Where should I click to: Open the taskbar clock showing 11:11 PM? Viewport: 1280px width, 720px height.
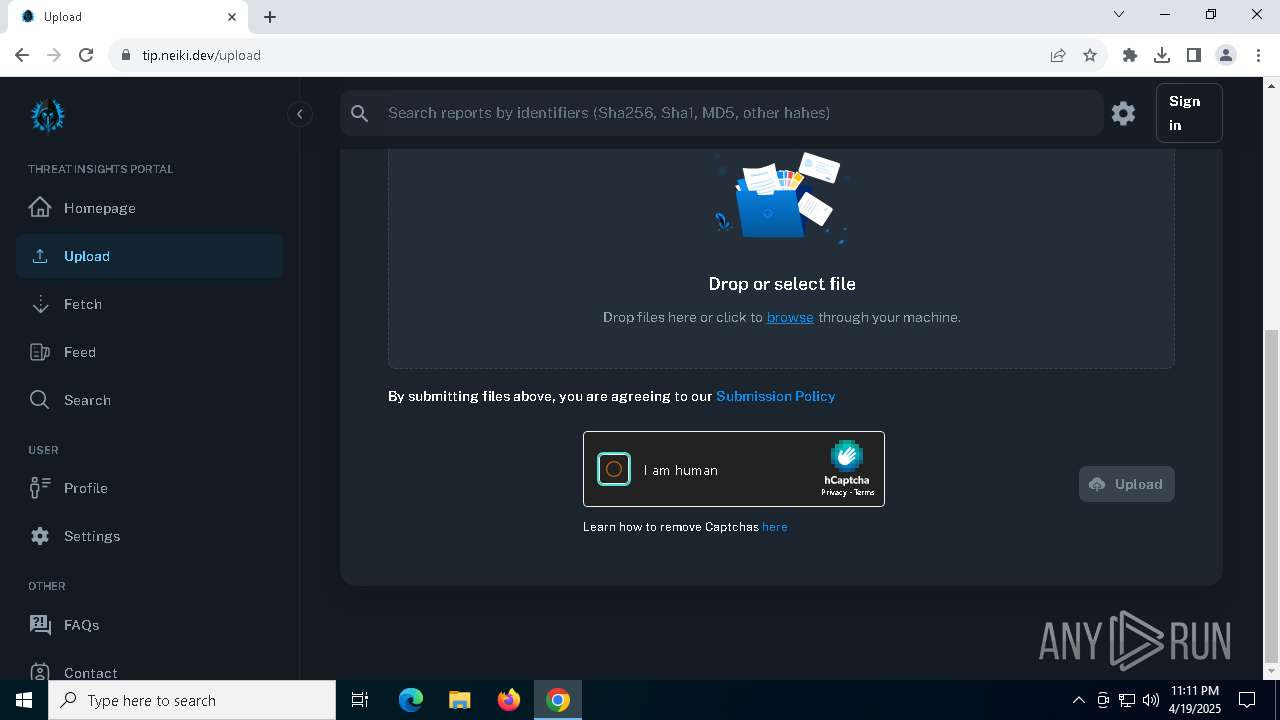(x=1195, y=700)
